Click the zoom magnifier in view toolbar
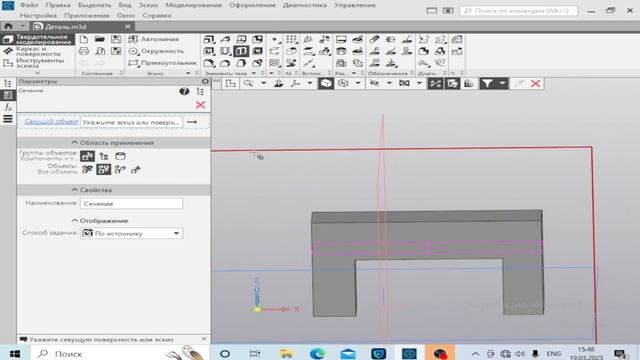The width and height of the screenshot is (640, 360). (x=248, y=83)
